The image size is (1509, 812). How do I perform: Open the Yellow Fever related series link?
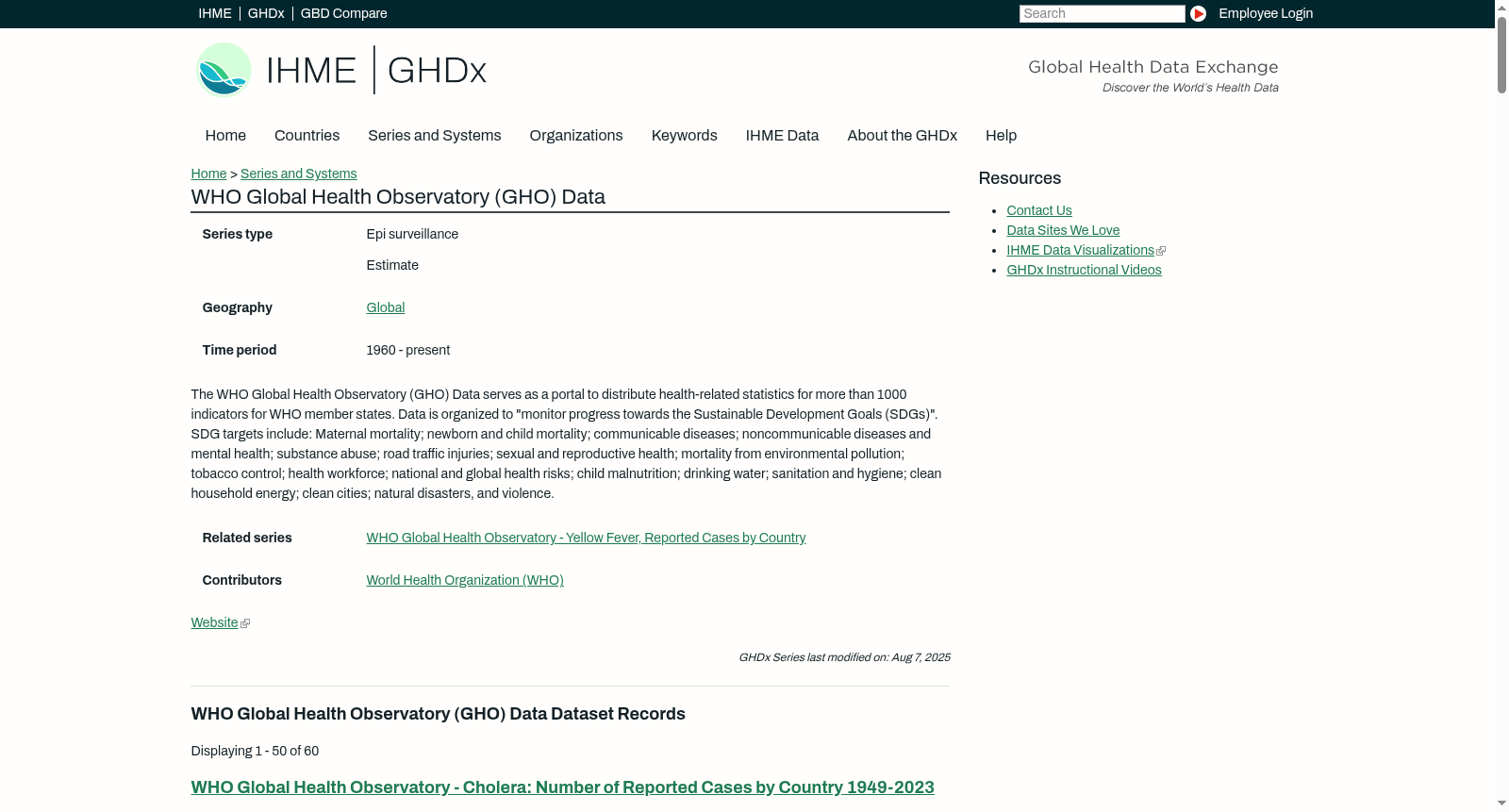coord(586,538)
